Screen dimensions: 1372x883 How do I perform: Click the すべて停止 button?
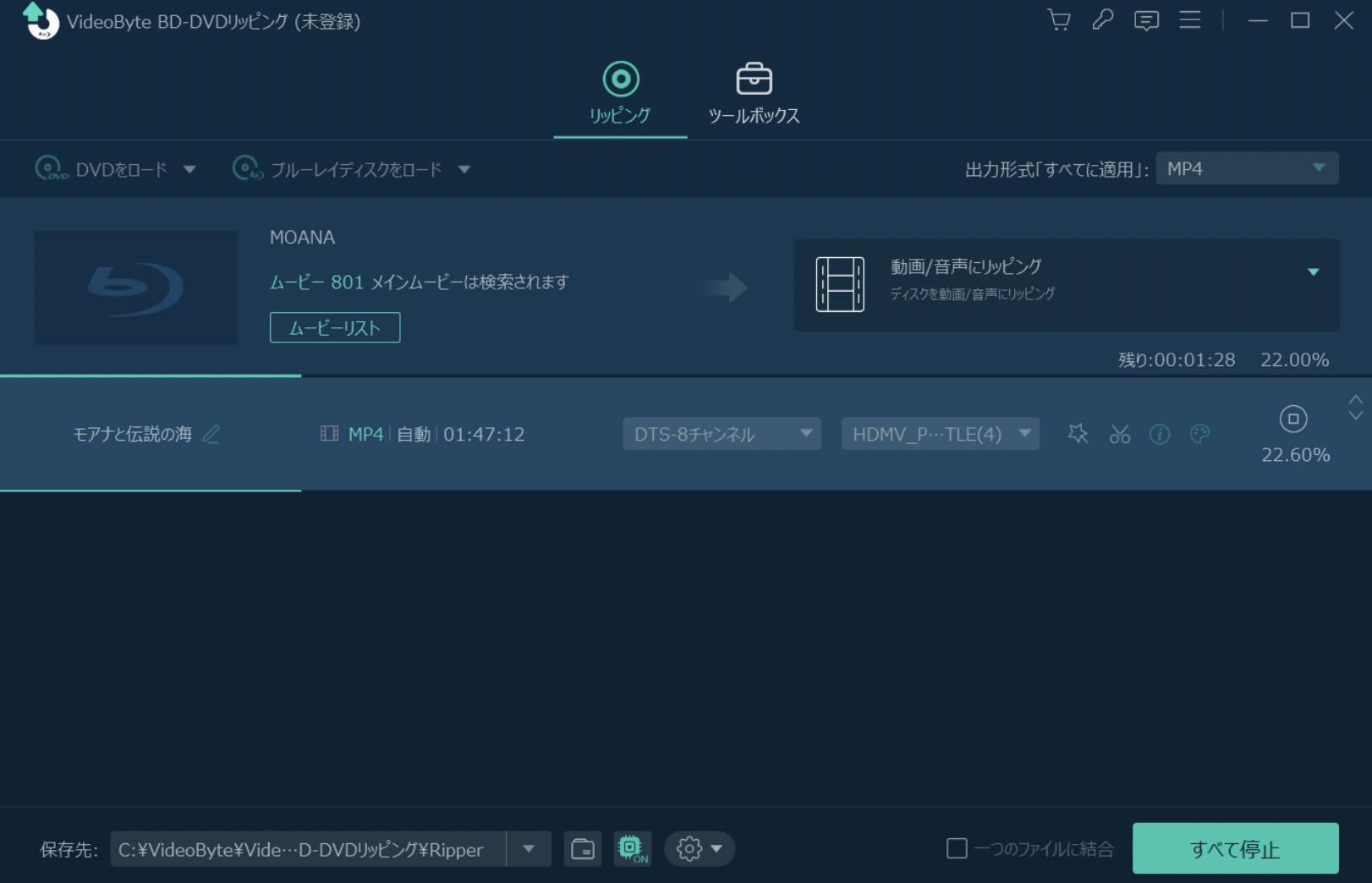coord(1235,848)
